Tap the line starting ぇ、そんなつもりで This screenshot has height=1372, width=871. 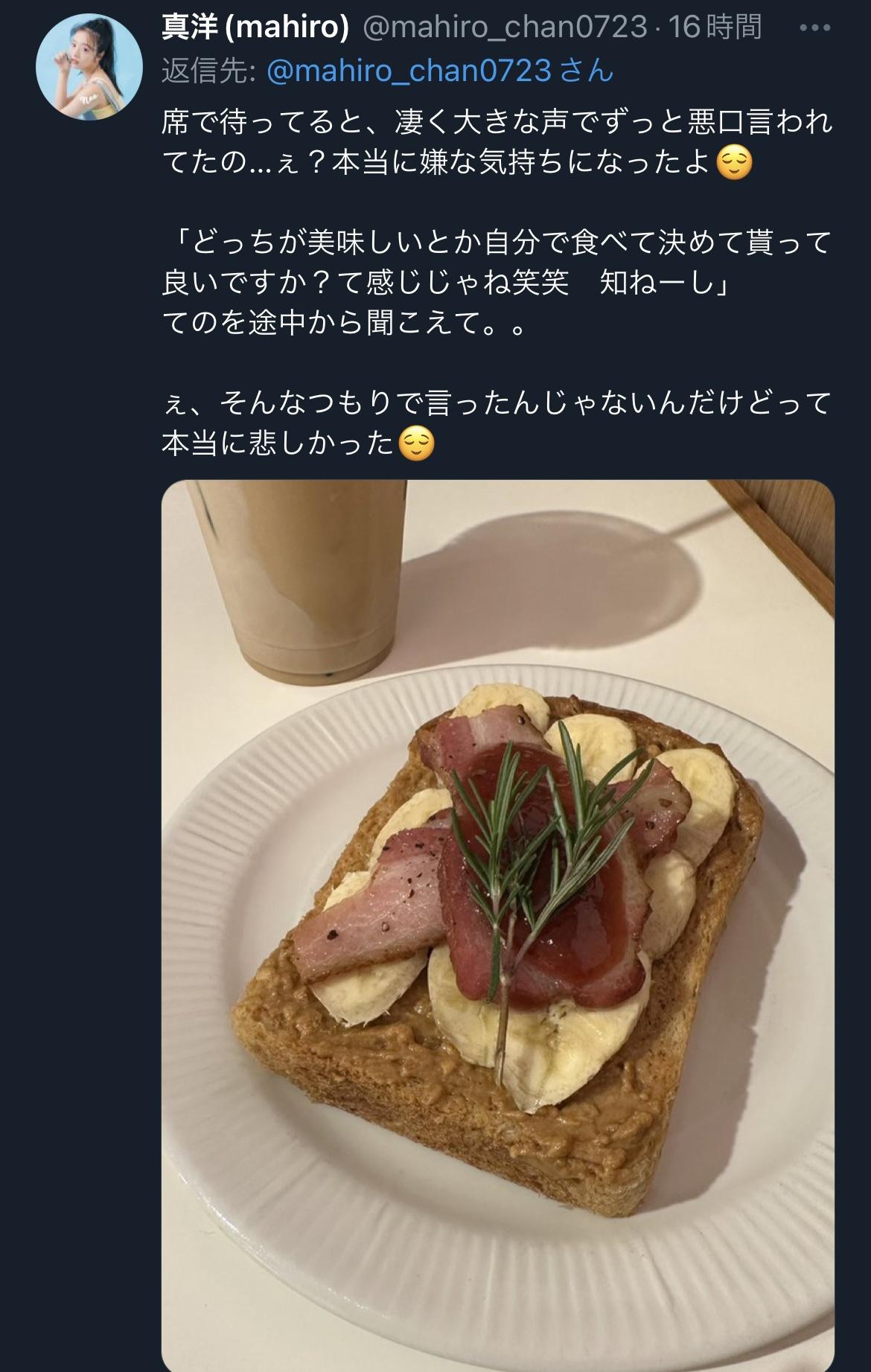(497, 403)
